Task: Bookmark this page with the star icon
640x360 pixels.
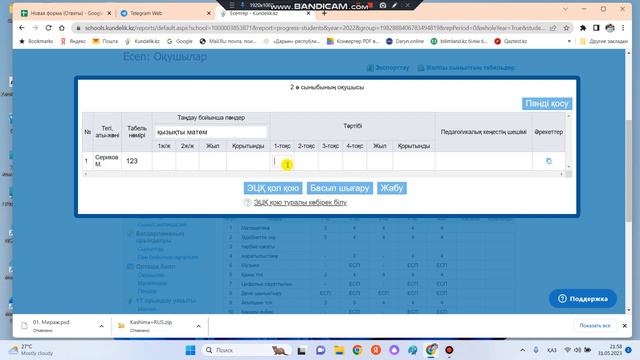Action: click(566, 28)
